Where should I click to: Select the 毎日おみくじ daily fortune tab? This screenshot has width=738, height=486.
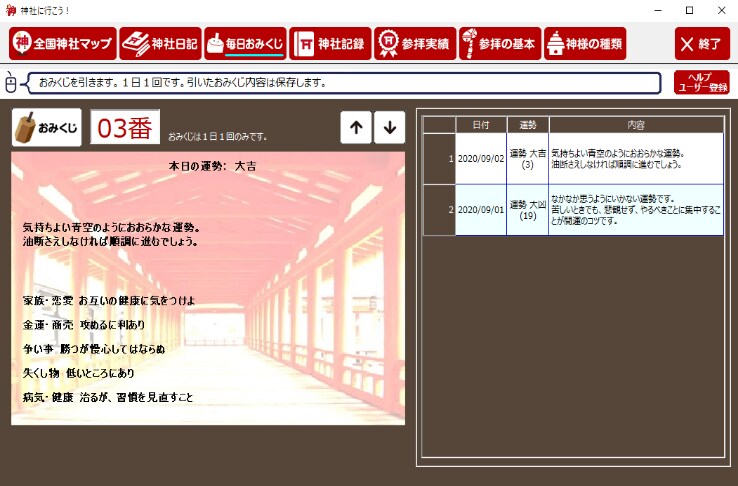click(245, 44)
